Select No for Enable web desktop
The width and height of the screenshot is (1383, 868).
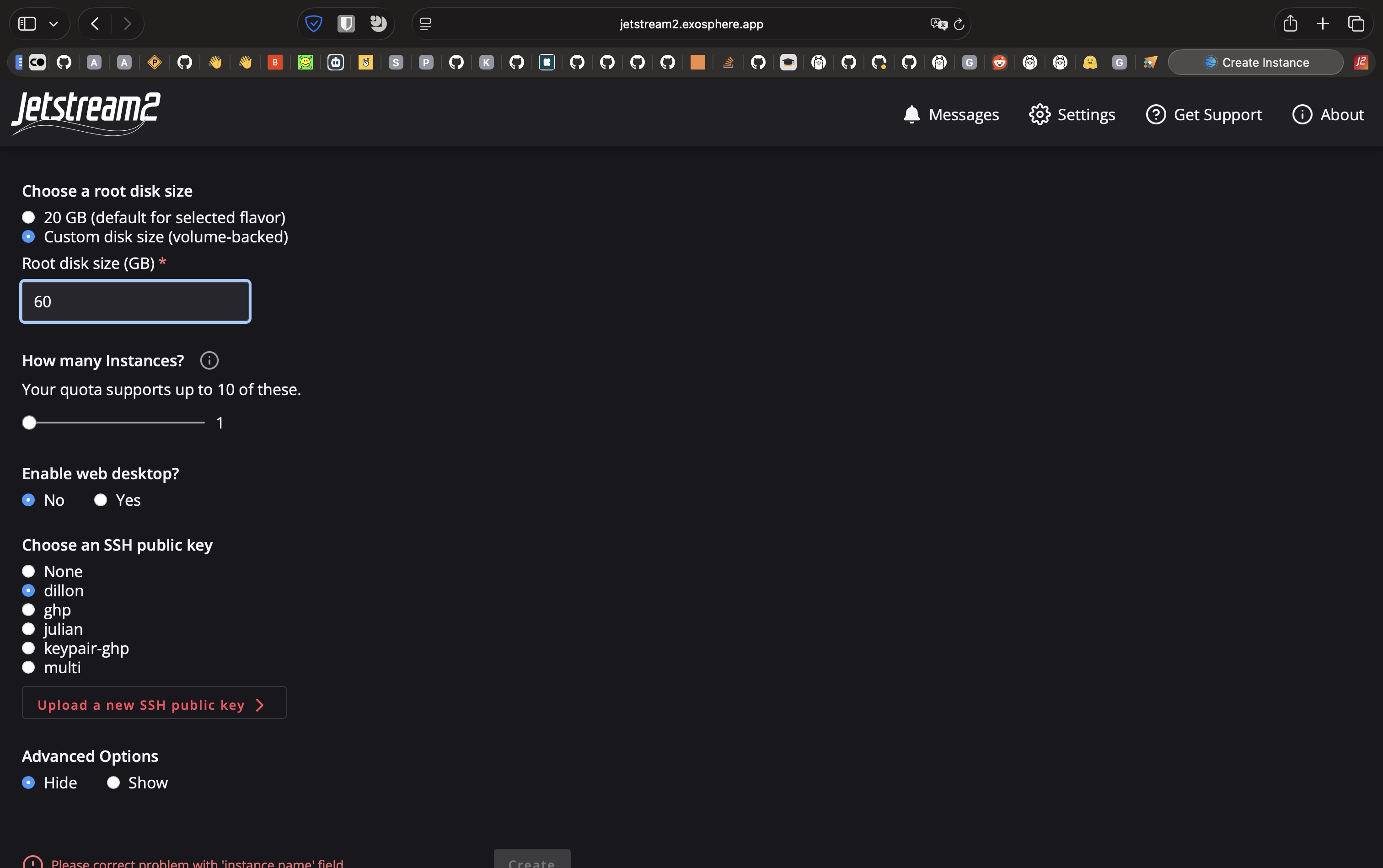28,500
